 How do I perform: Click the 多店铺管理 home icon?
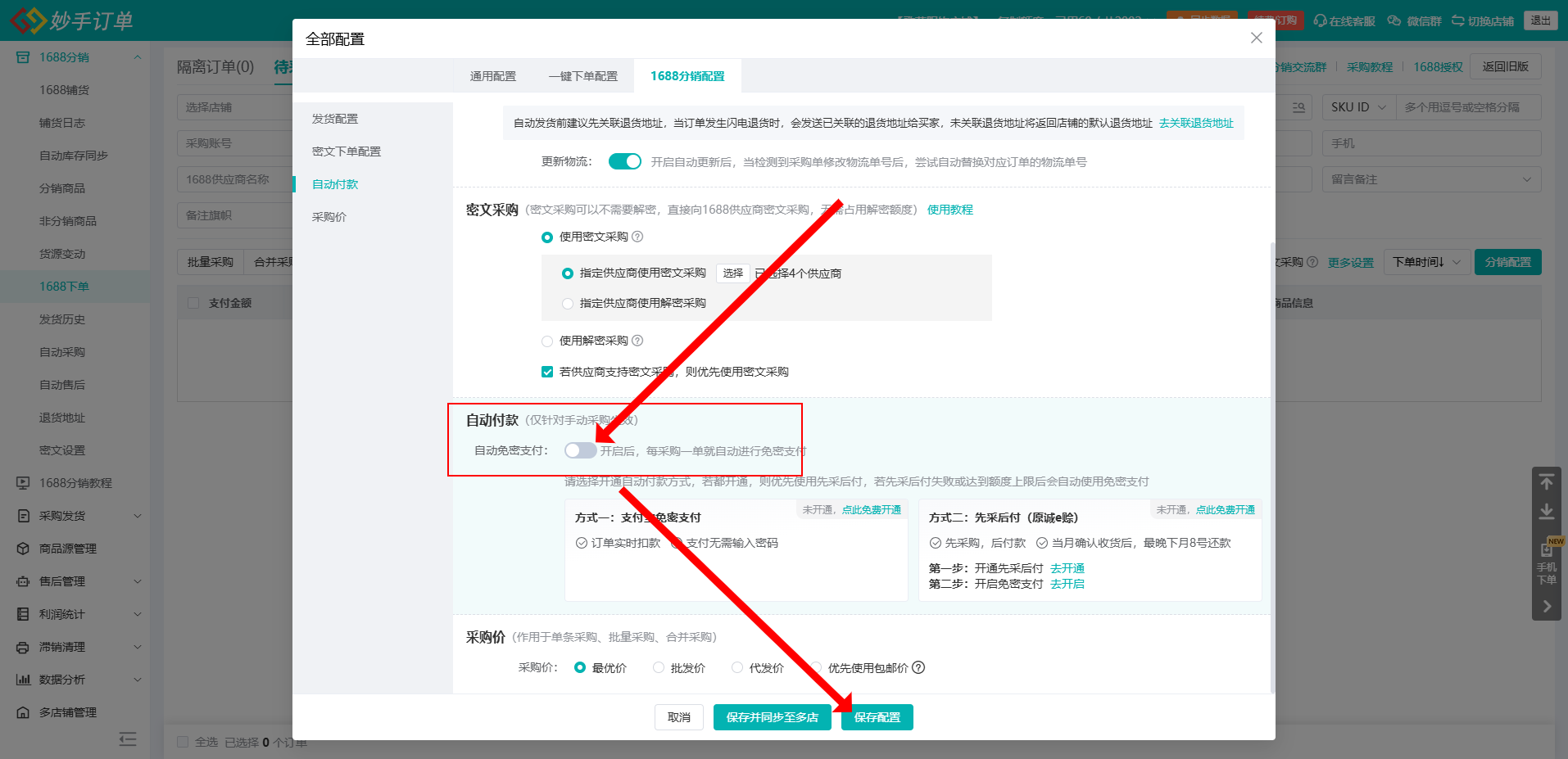23,712
